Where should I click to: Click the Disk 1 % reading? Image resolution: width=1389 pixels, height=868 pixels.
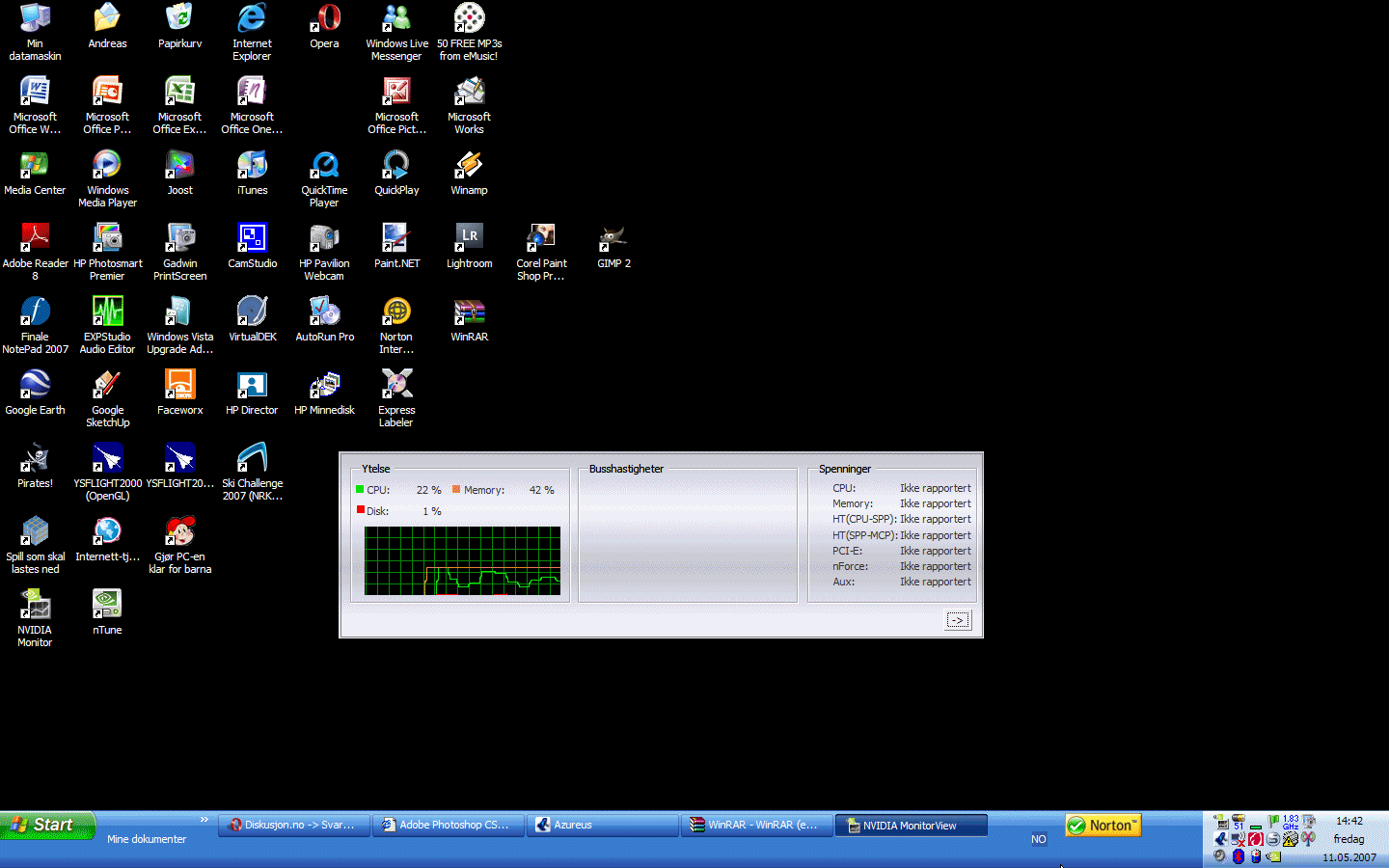[x=398, y=511]
